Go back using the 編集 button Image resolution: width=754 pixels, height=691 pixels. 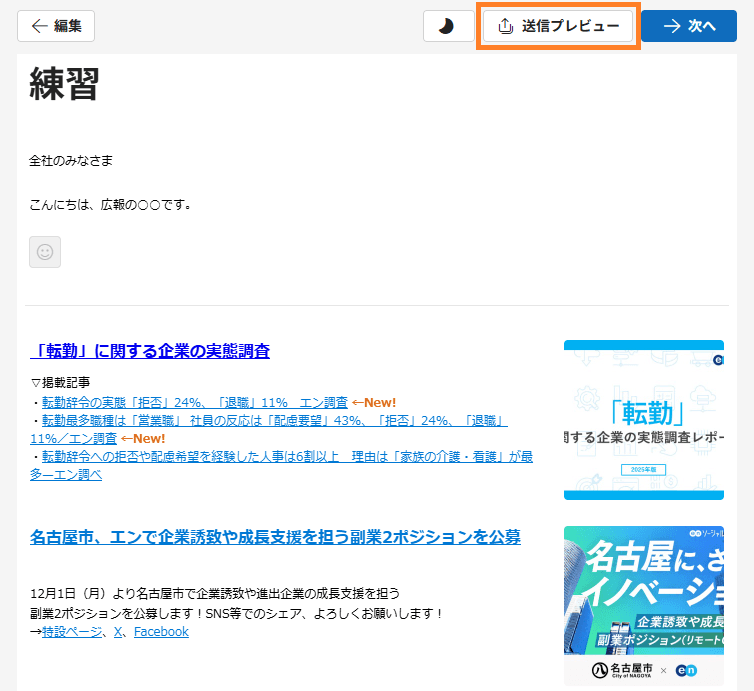pyautogui.click(x=56, y=27)
